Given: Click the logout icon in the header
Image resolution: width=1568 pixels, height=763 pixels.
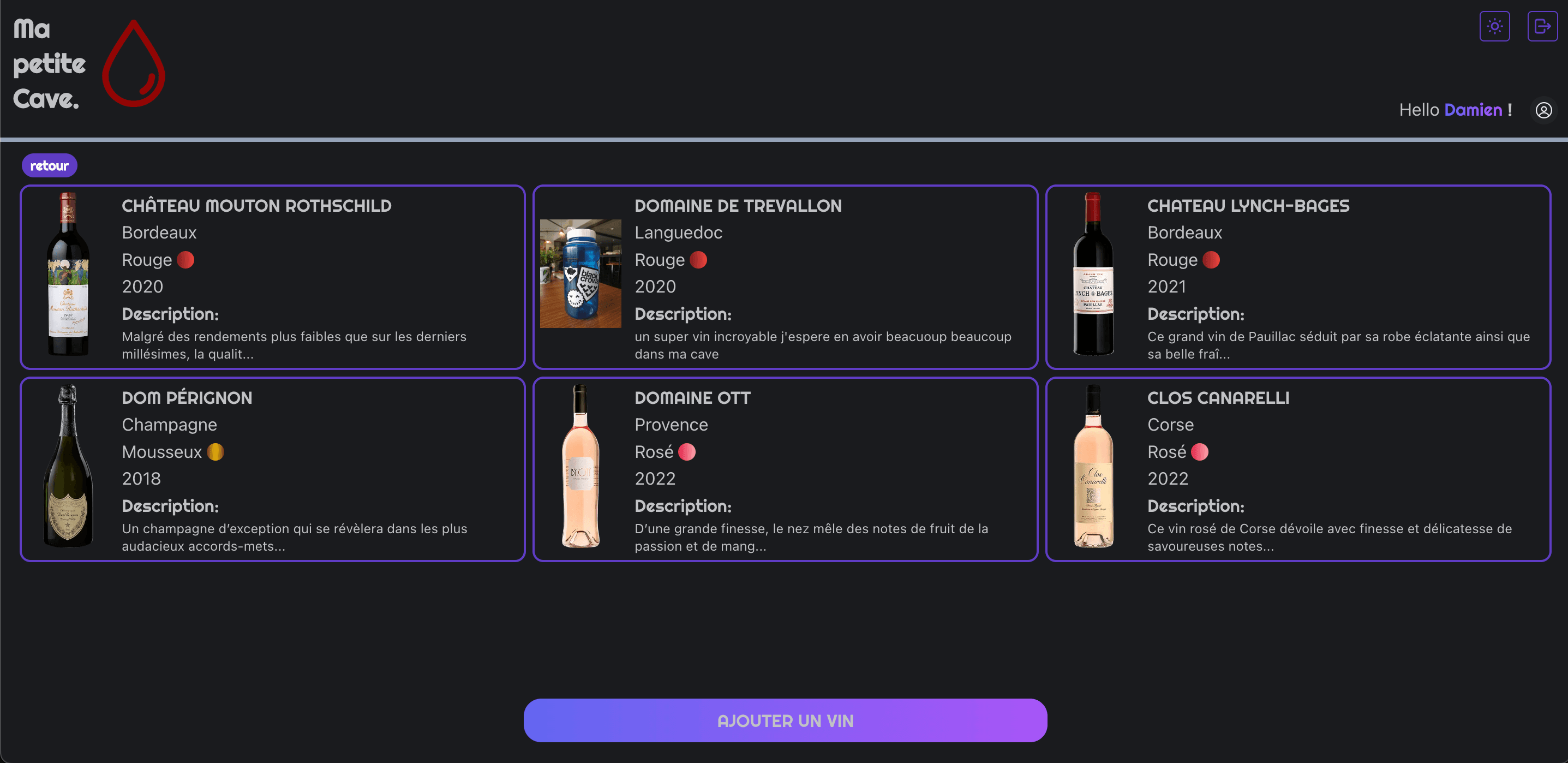Looking at the screenshot, I should pos(1542,26).
